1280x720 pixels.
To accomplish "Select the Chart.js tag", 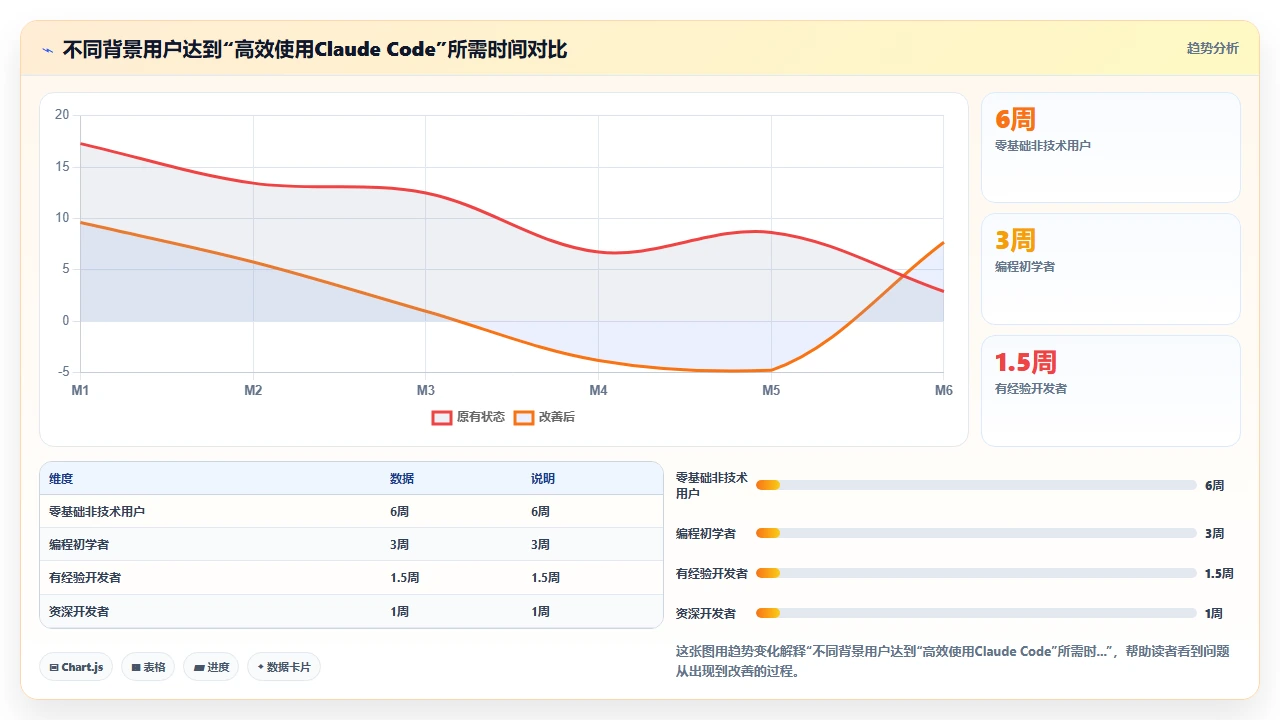I will [x=76, y=667].
